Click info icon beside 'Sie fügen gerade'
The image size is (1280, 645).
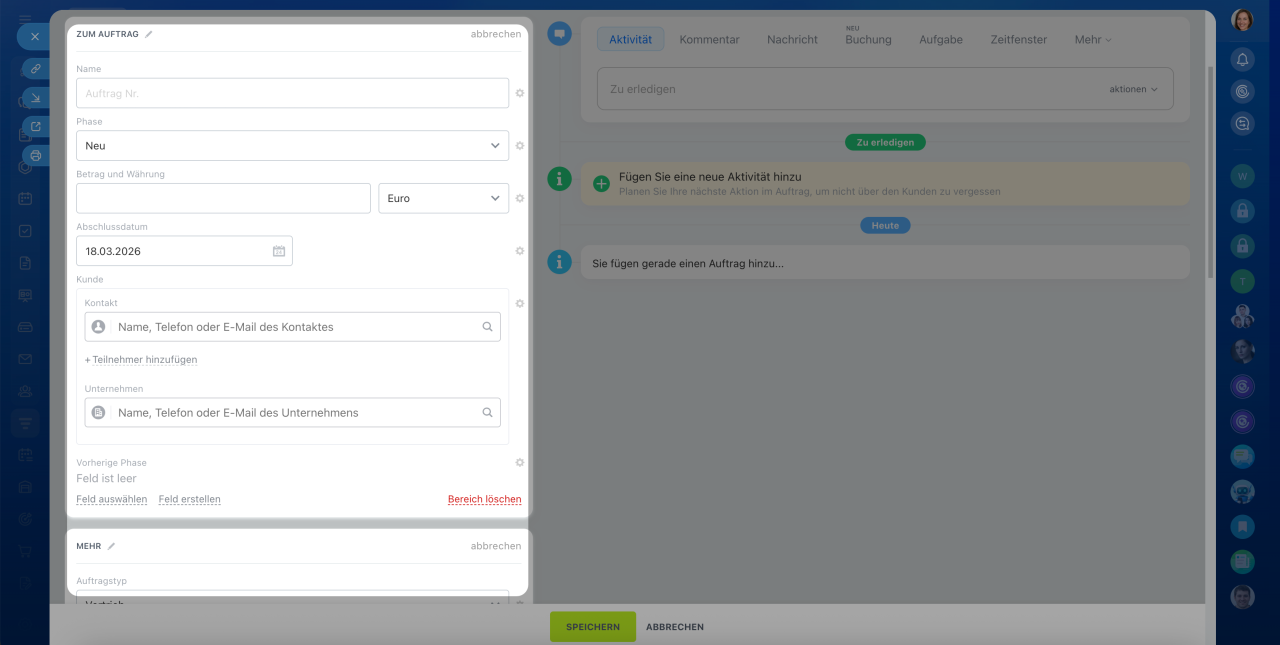click(560, 262)
